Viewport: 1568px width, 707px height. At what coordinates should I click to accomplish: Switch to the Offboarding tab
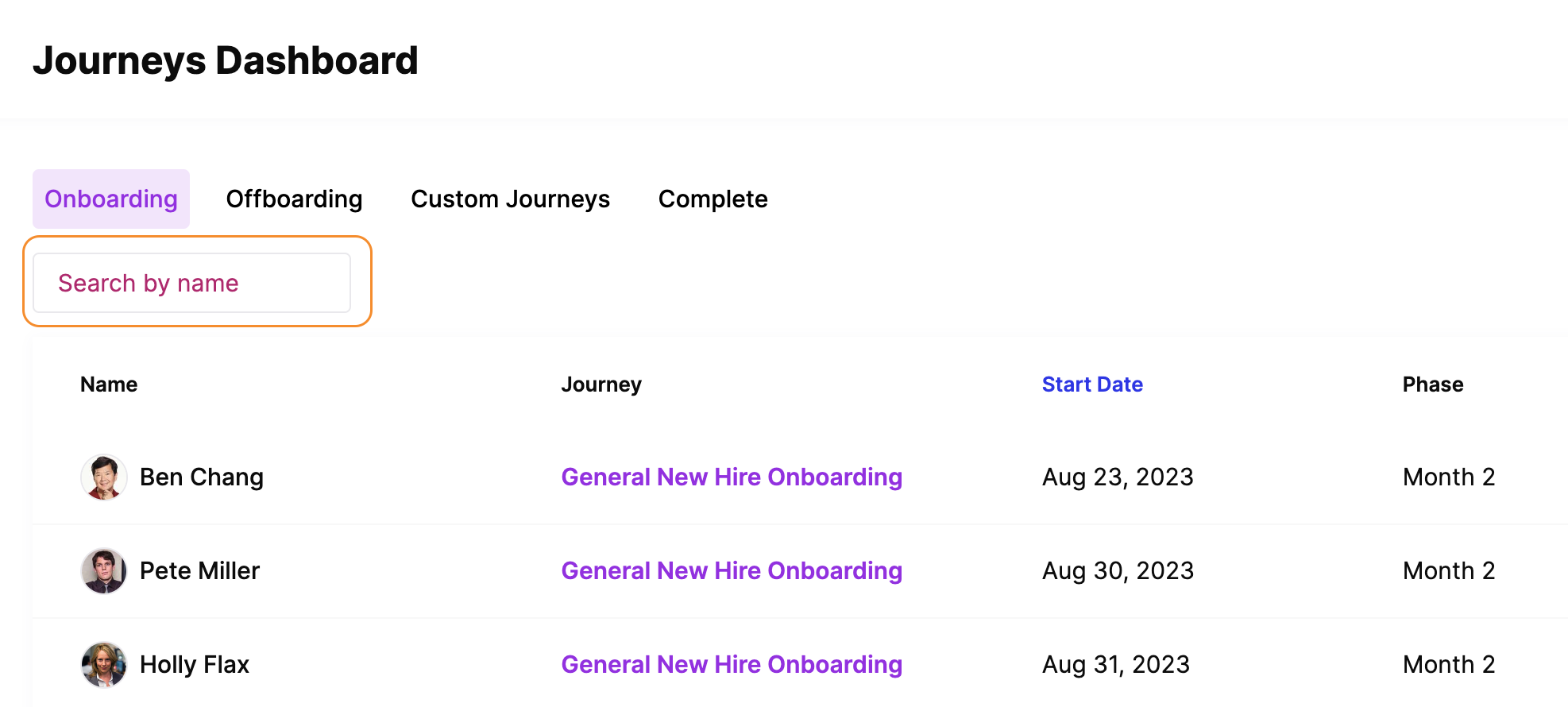294,199
